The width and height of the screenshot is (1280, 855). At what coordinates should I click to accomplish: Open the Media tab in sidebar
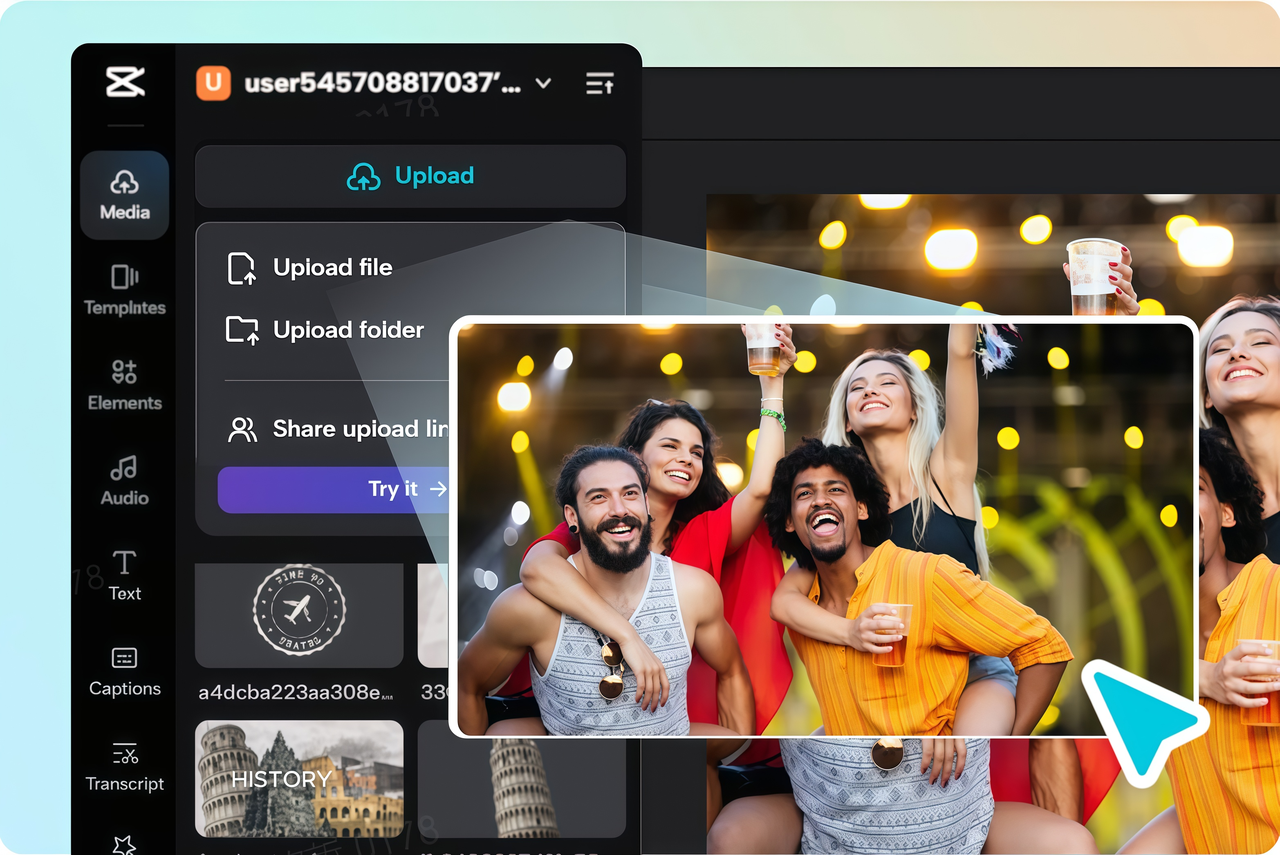coord(125,195)
